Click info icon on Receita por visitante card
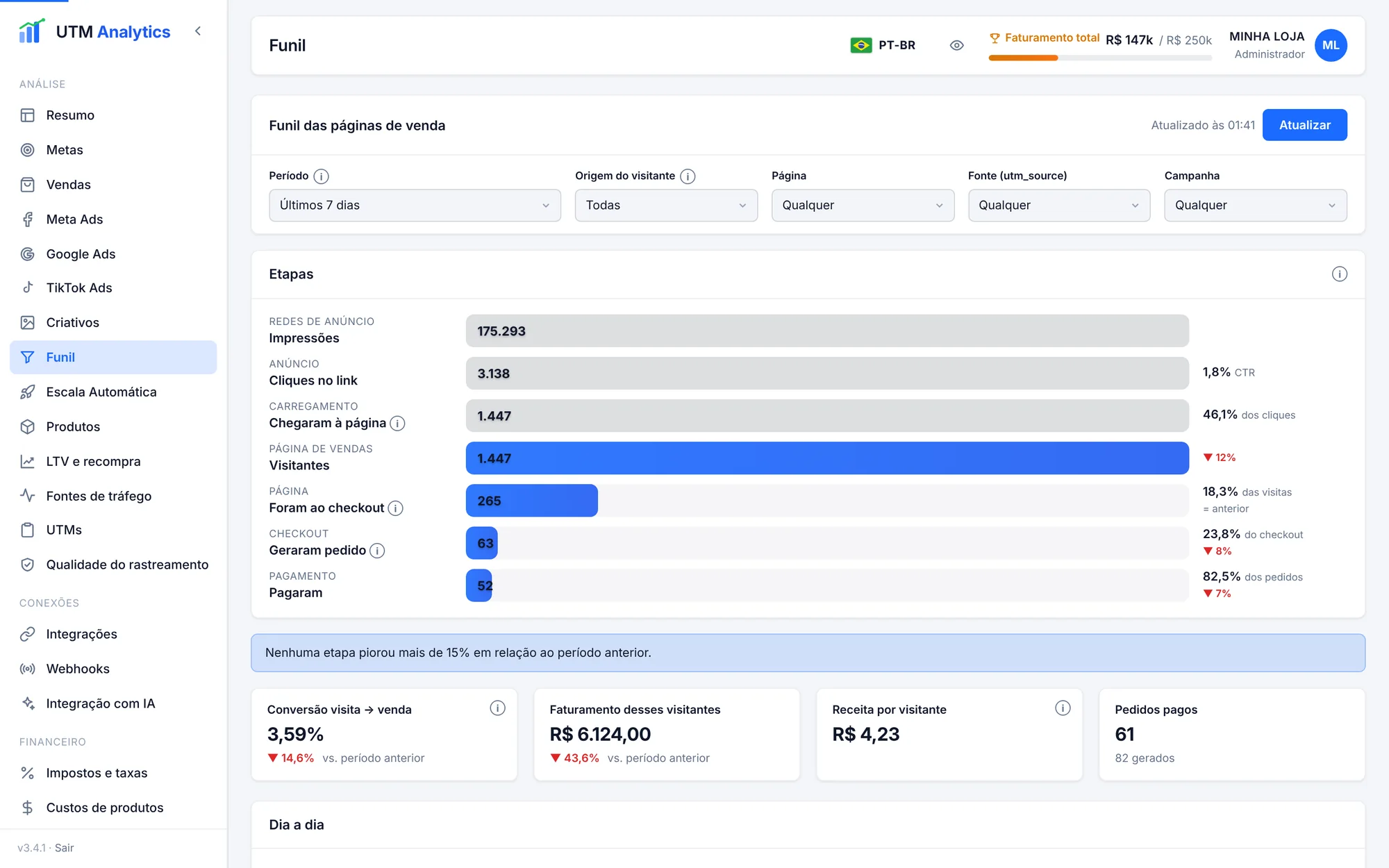 coord(1063,708)
